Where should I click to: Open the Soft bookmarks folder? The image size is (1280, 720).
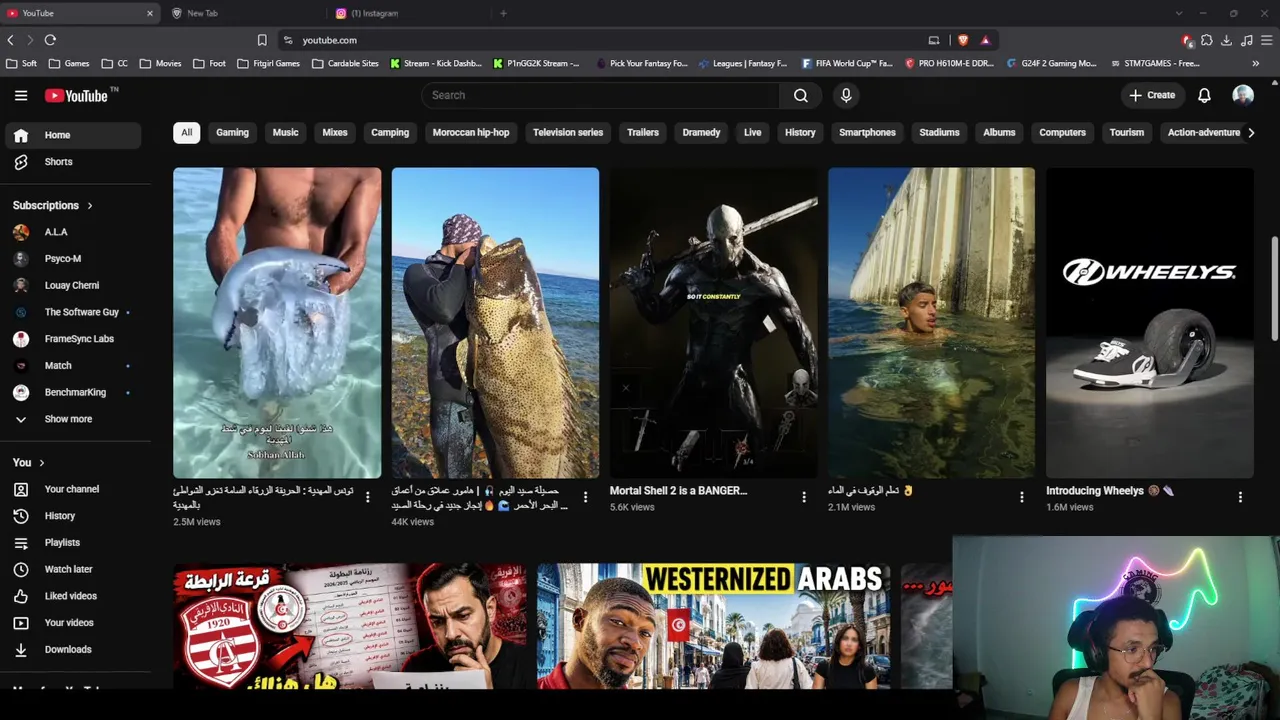point(22,63)
